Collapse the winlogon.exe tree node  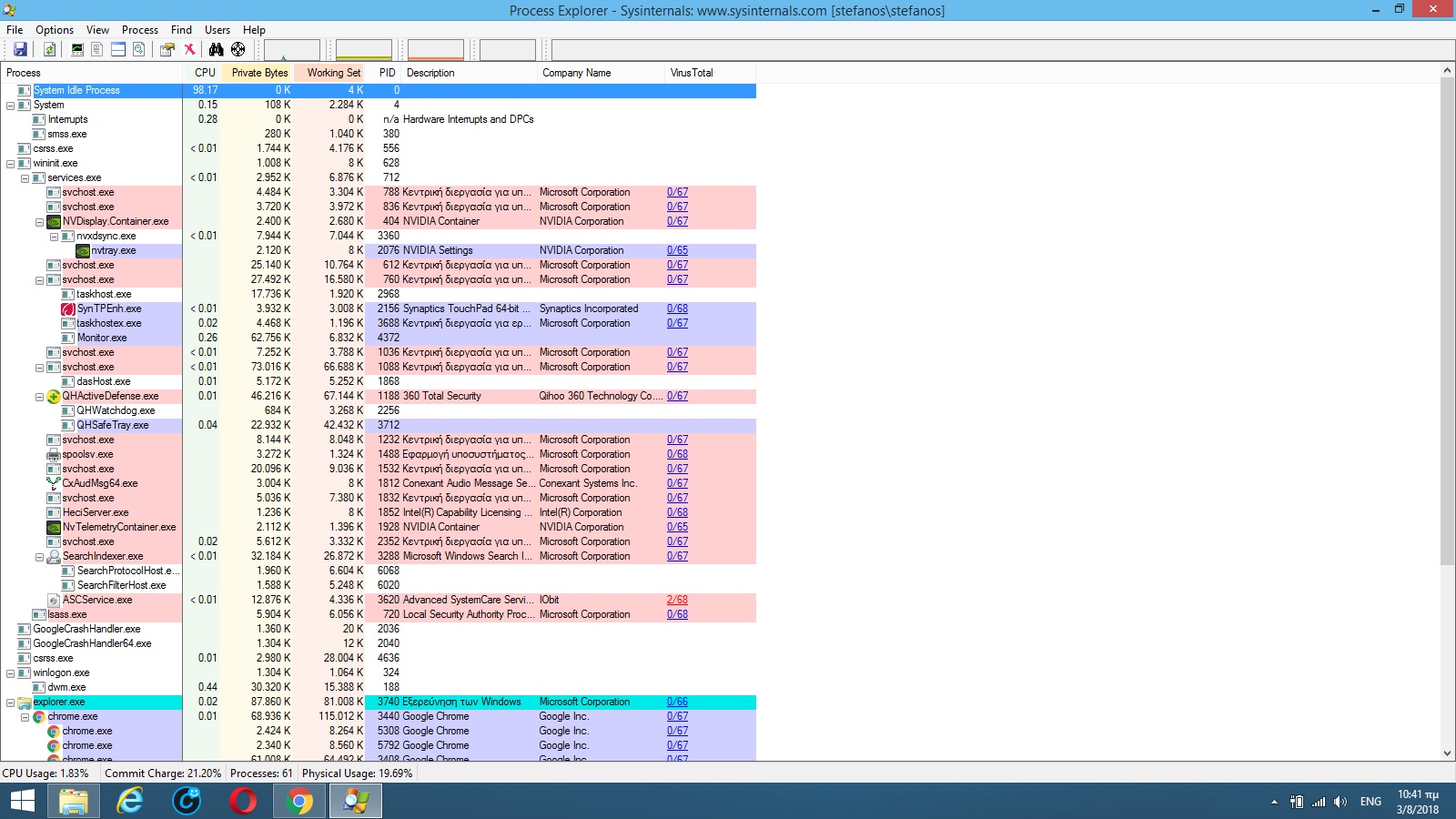tap(10, 673)
